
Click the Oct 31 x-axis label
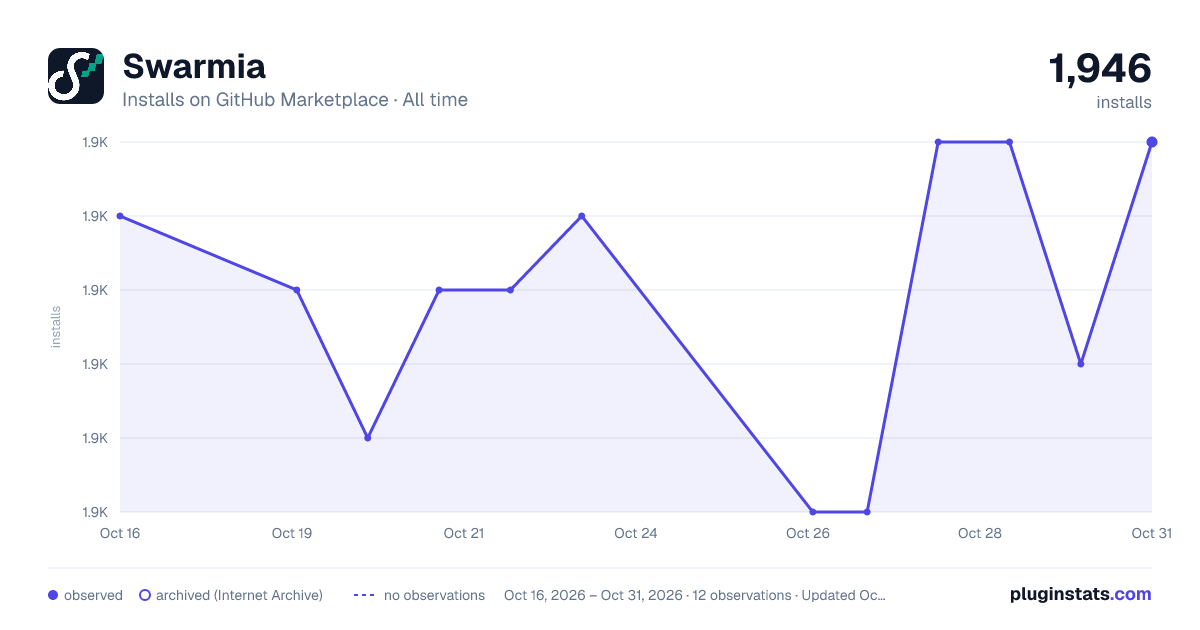tap(1151, 533)
